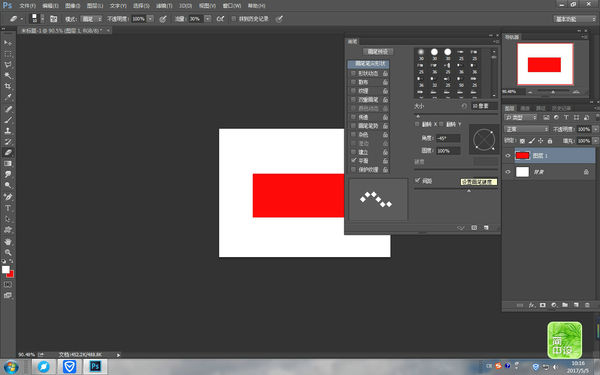This screenshot has width=600, height=375.
Task: Open the layer opacity arrow
Action: 595,129
